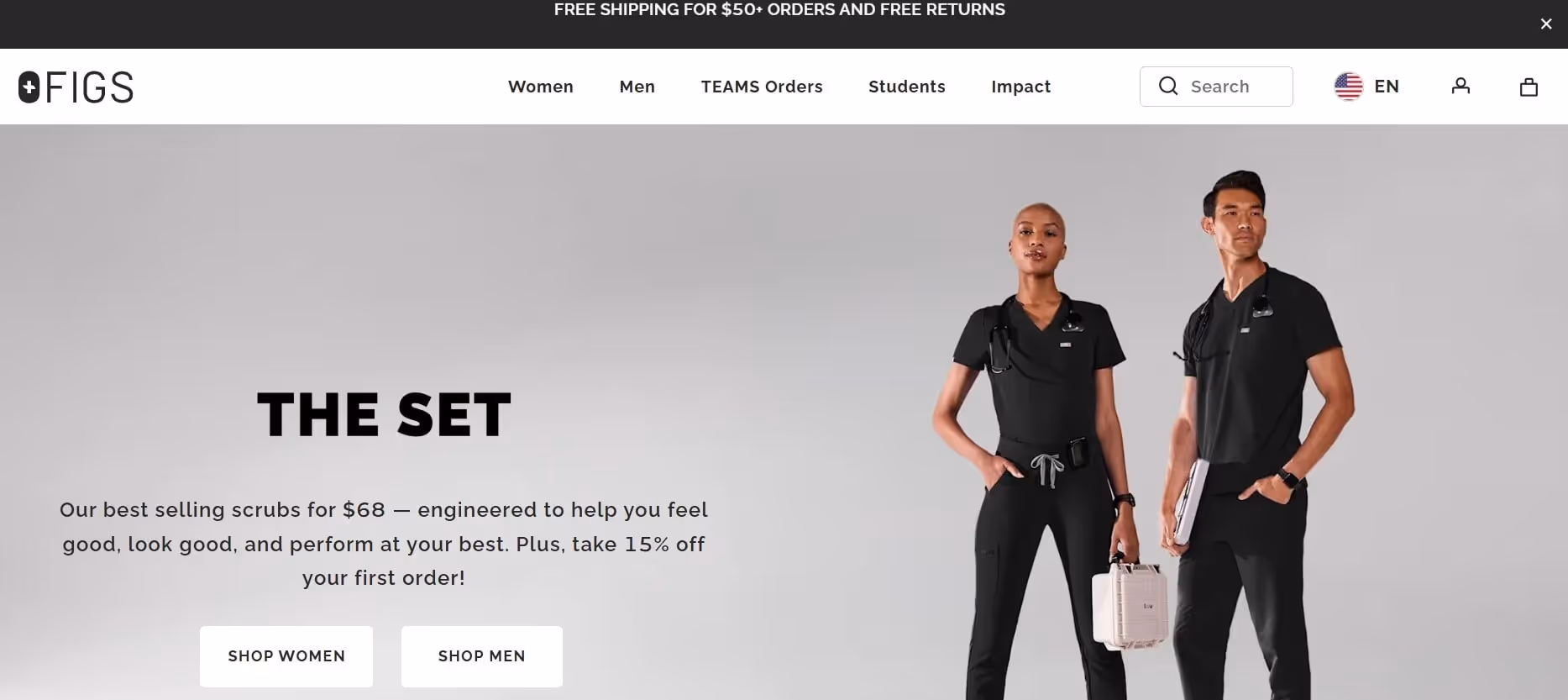Open the shopping bag icon
The width and height of the screenshot is (1568, 700).
point(1529,87)
